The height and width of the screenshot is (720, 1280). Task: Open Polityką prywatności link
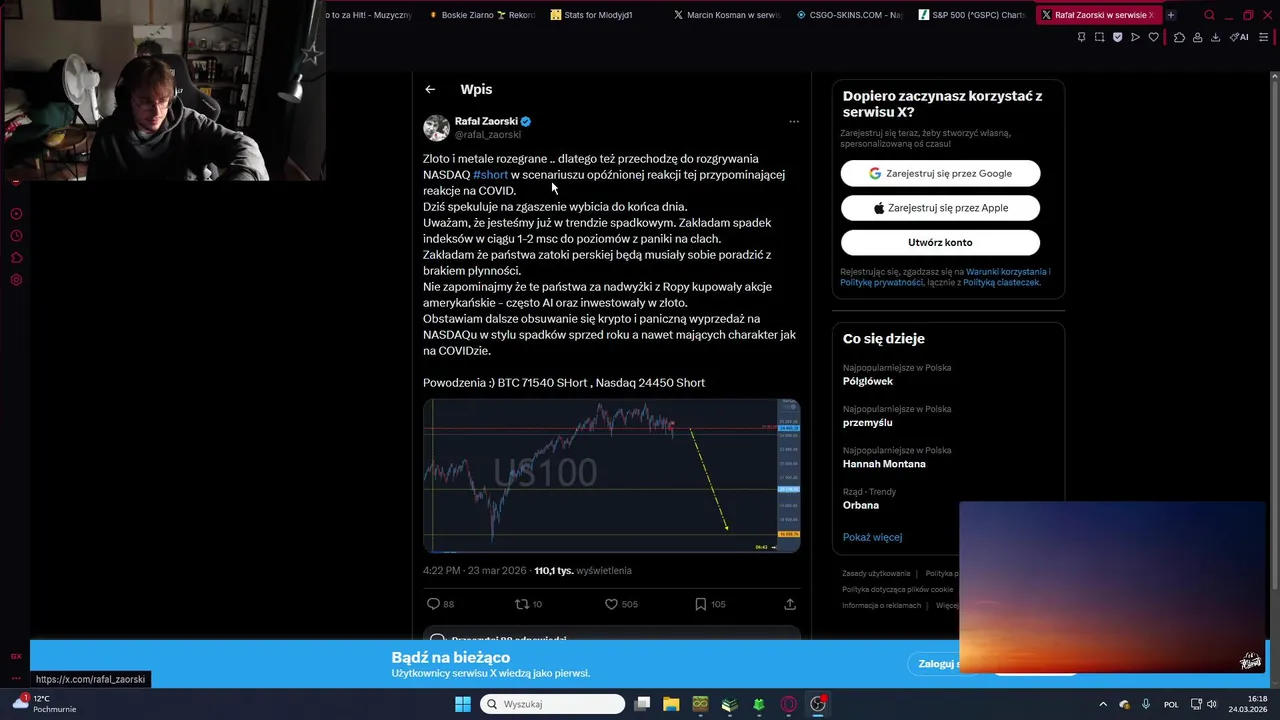[x=882, y=283]
